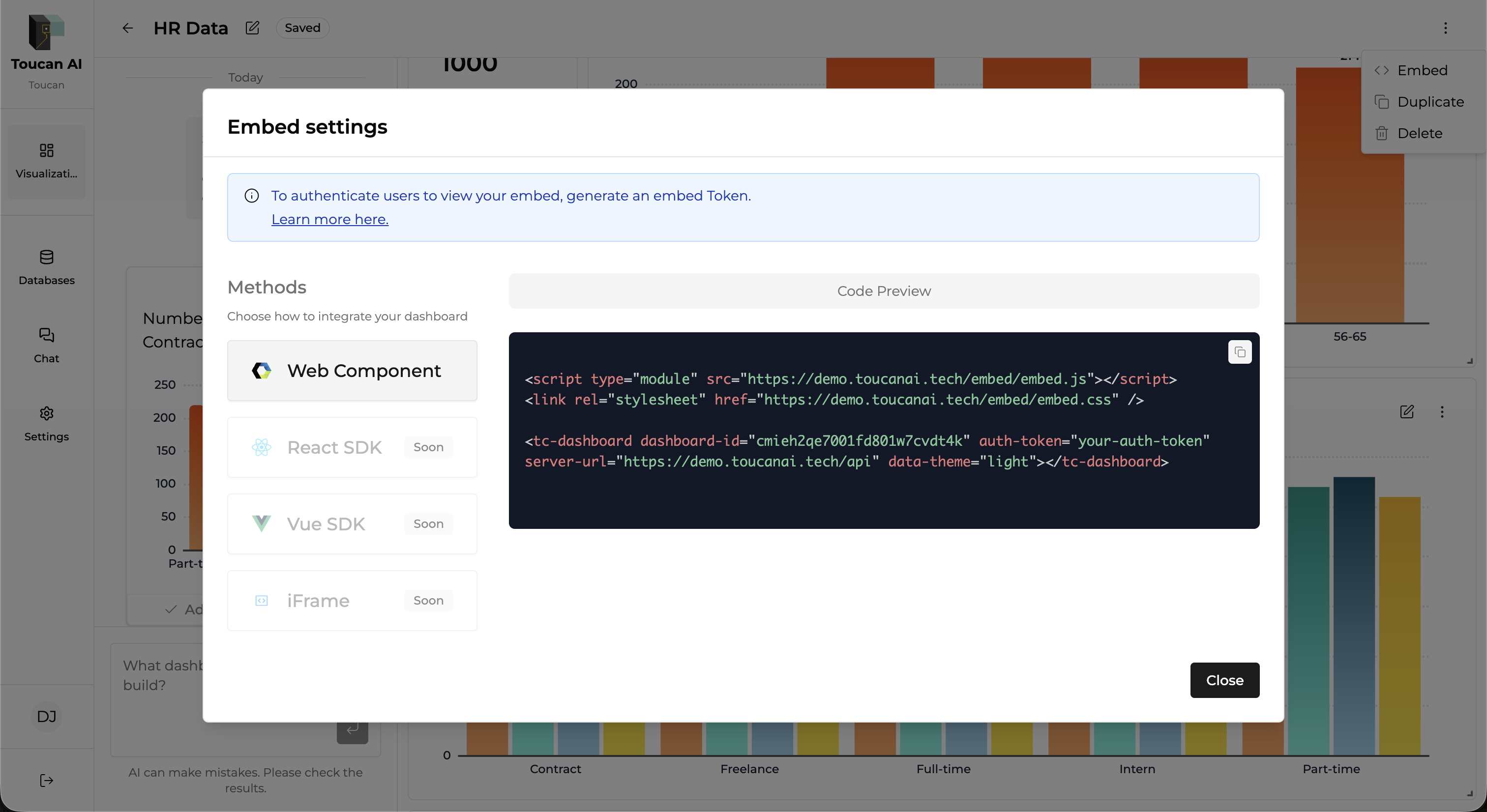Open the DJ user avatar

click(46, 716)
